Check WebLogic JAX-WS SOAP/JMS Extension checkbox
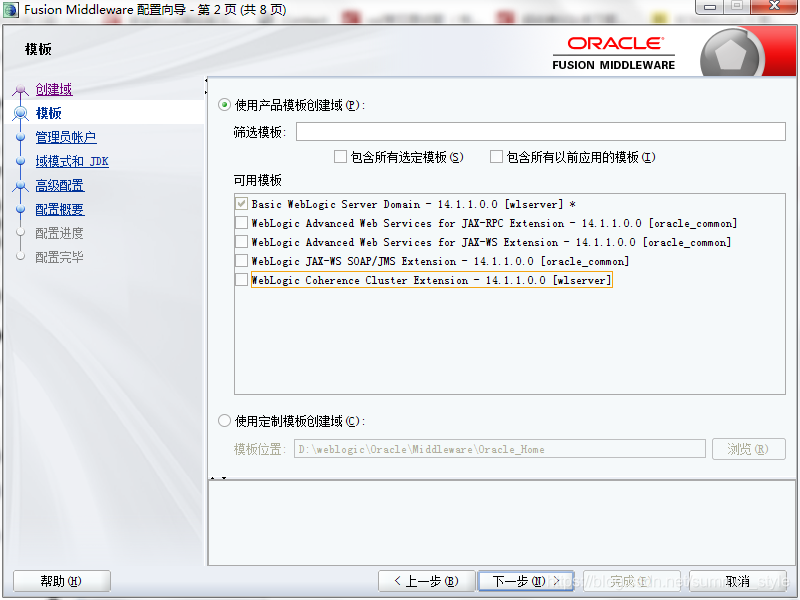 click(241, 261)
